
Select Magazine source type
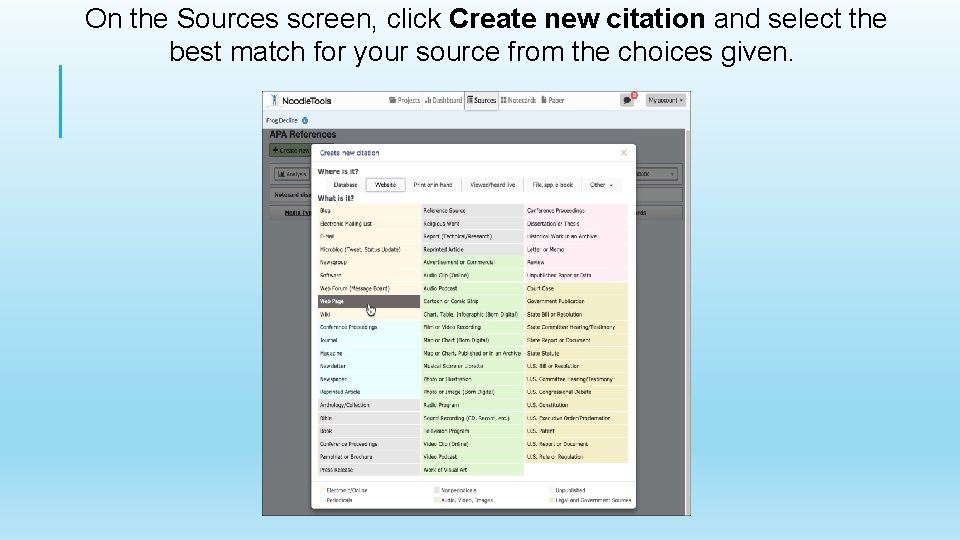click(x=369, y=353)
